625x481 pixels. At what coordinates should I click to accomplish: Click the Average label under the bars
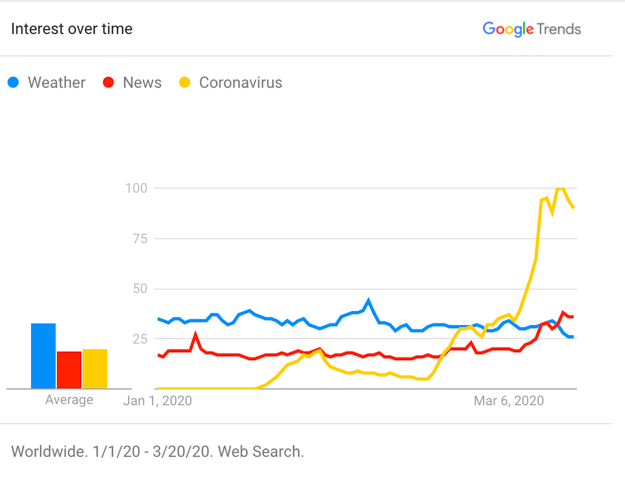click(x=69, y=400)
